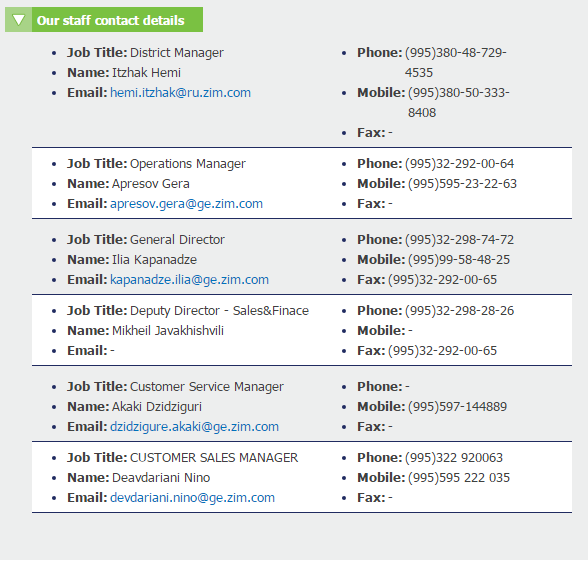The width and height of the screenshot is (588, 564).
Task: Click the Deputy Director - Sales&Finace title
Action: click(x=219, y=310)
